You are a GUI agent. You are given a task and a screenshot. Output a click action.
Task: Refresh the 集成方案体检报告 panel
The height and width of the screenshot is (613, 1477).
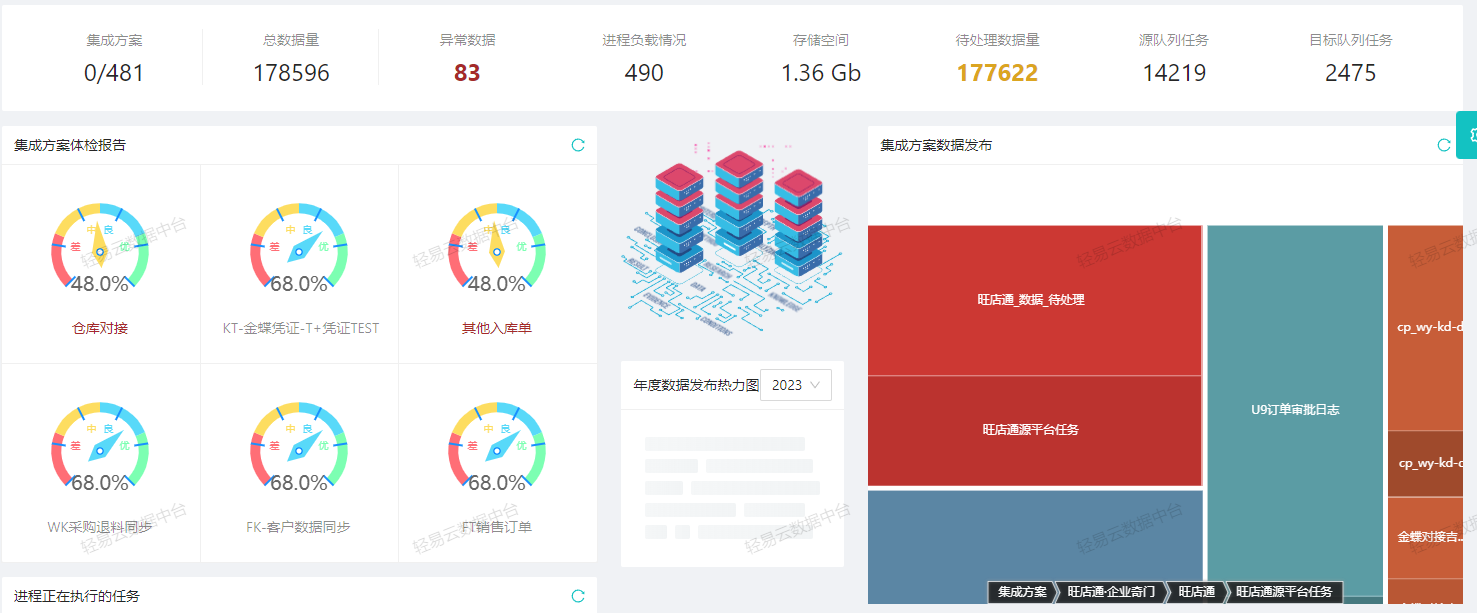point(578,145)
